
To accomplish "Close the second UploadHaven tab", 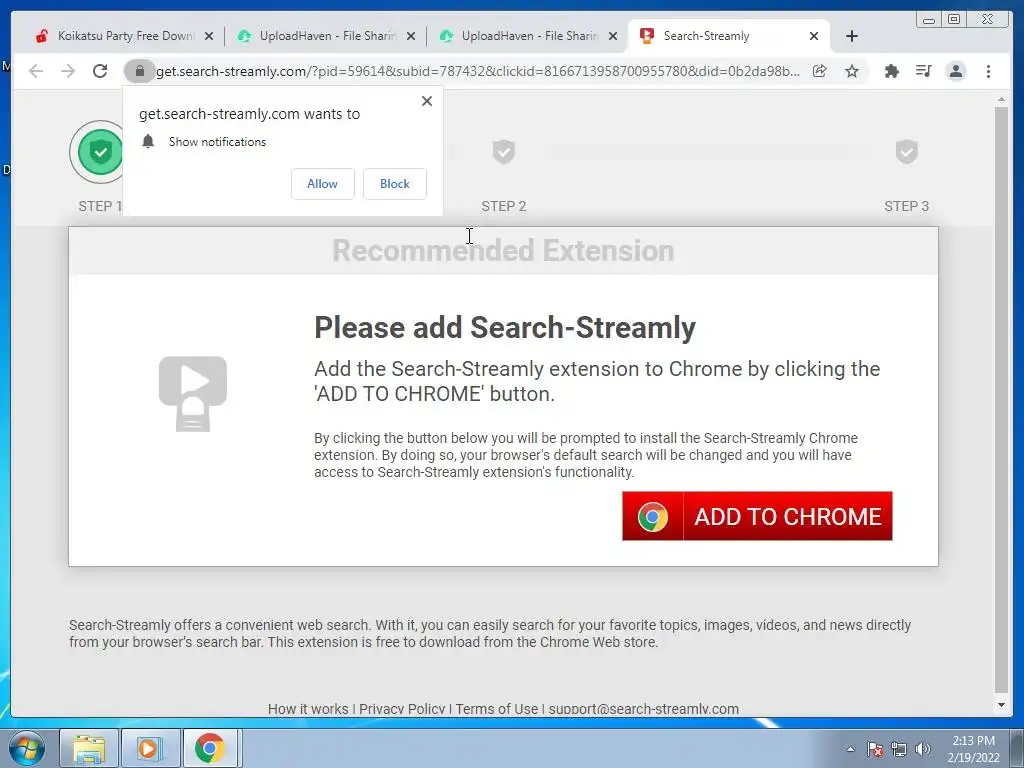I will [x=613, y=37].
